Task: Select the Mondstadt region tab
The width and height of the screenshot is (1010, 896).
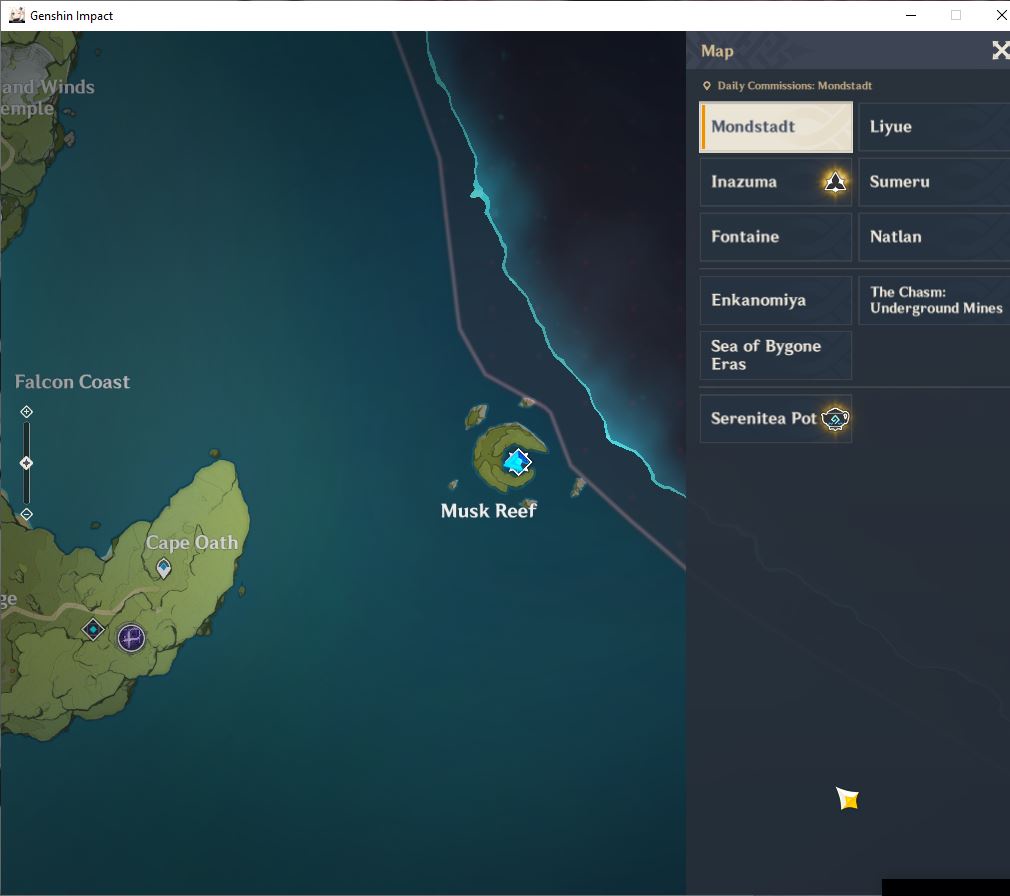Action: coord(776,127)
